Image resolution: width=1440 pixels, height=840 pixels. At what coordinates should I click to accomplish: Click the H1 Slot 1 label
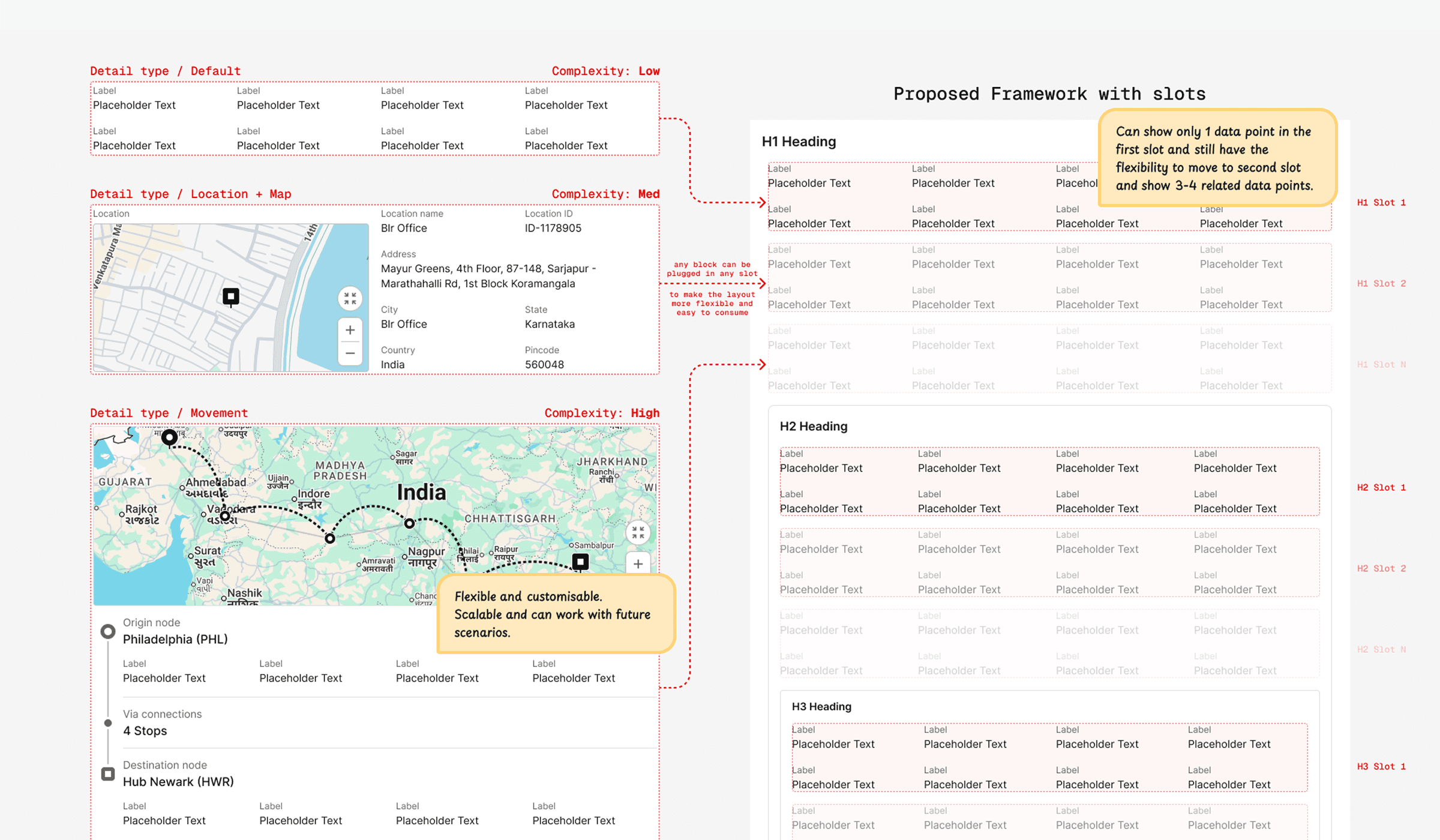tap(1381, 203)
